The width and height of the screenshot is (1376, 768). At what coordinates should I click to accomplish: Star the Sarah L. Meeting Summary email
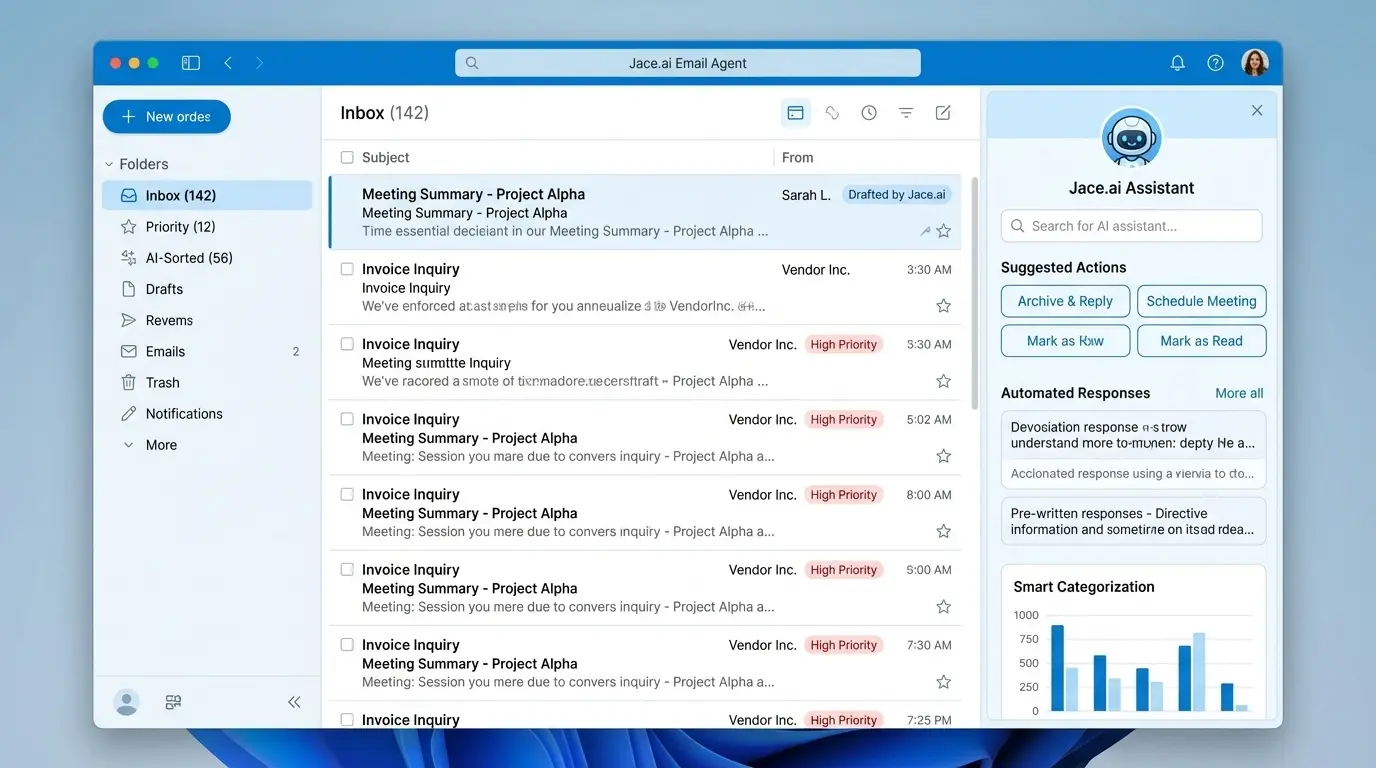coord(943,231)
